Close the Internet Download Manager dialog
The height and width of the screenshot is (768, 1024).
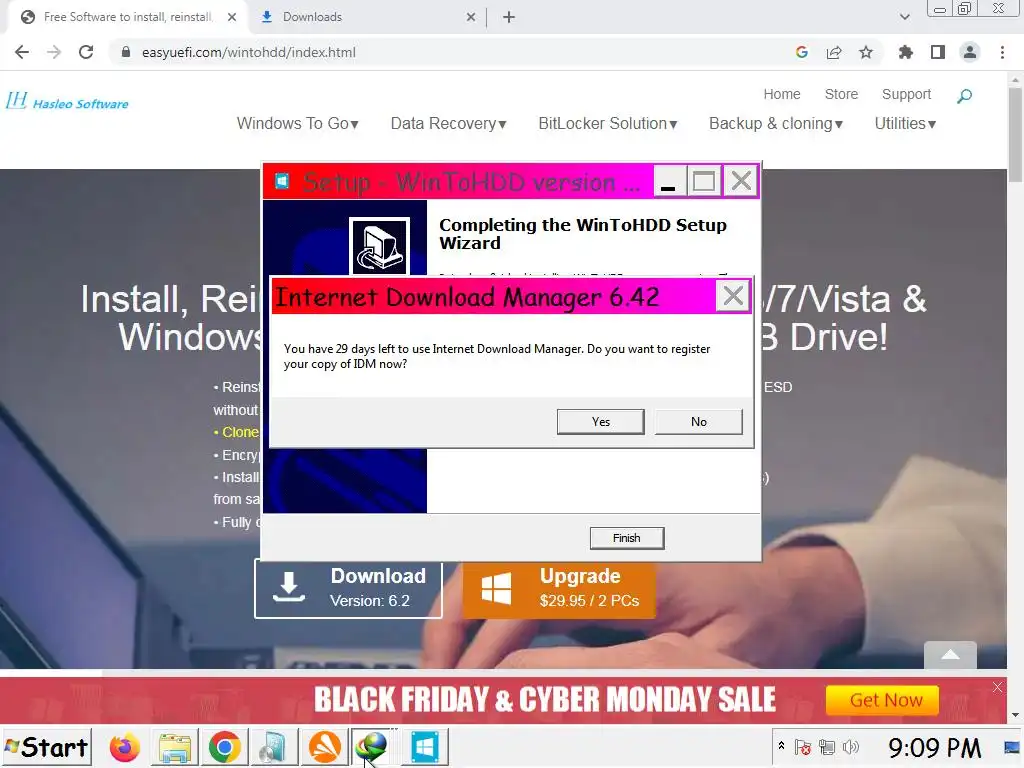point(733,296)
